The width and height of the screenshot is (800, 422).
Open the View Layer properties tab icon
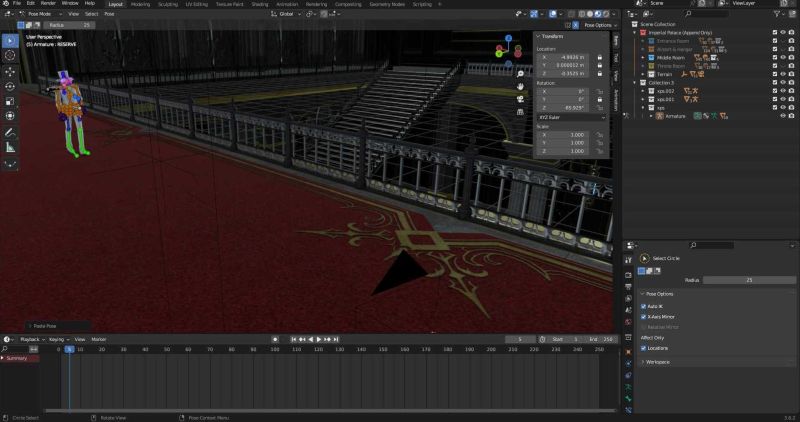[629, 299]
